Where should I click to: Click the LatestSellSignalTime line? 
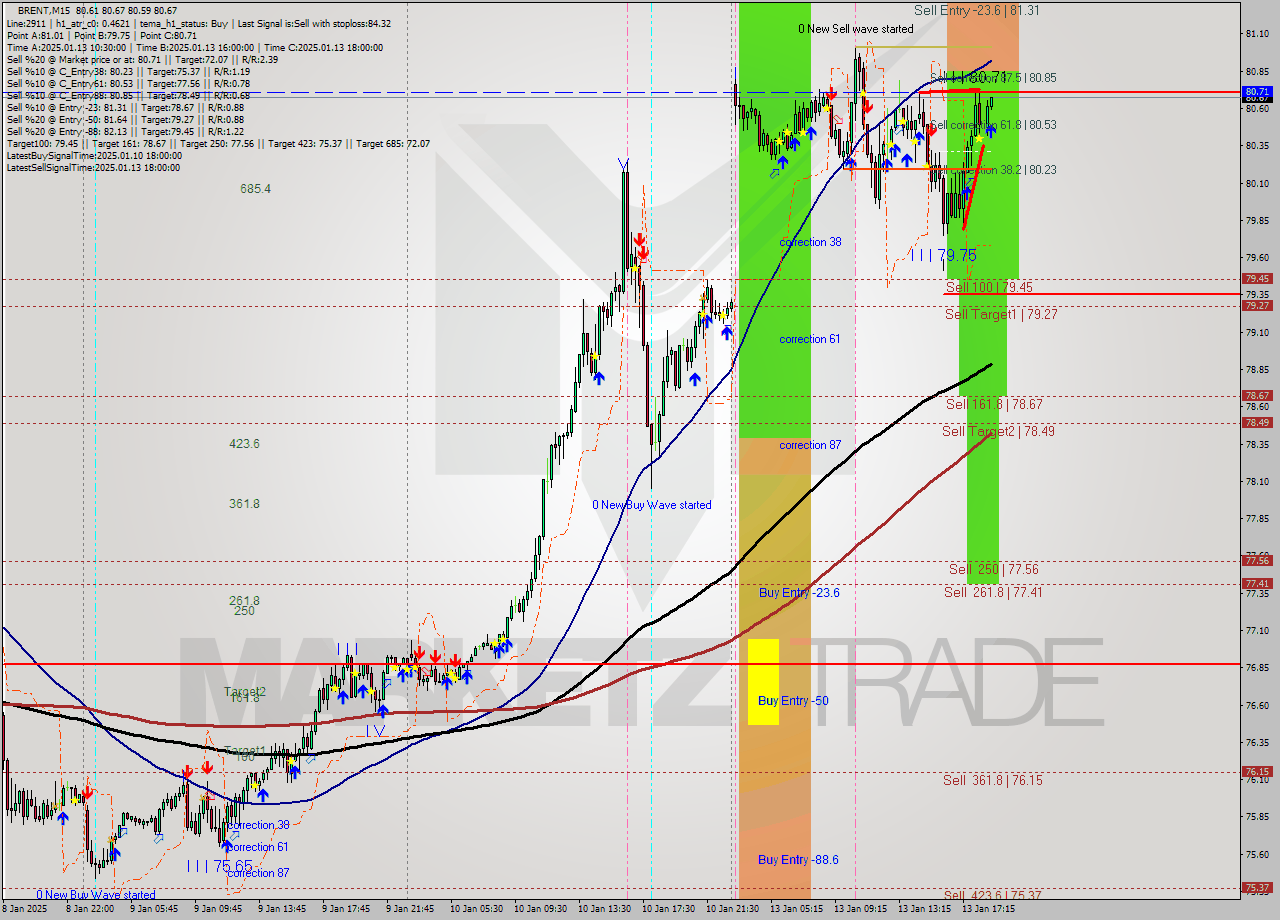click(x=93, y=167)
